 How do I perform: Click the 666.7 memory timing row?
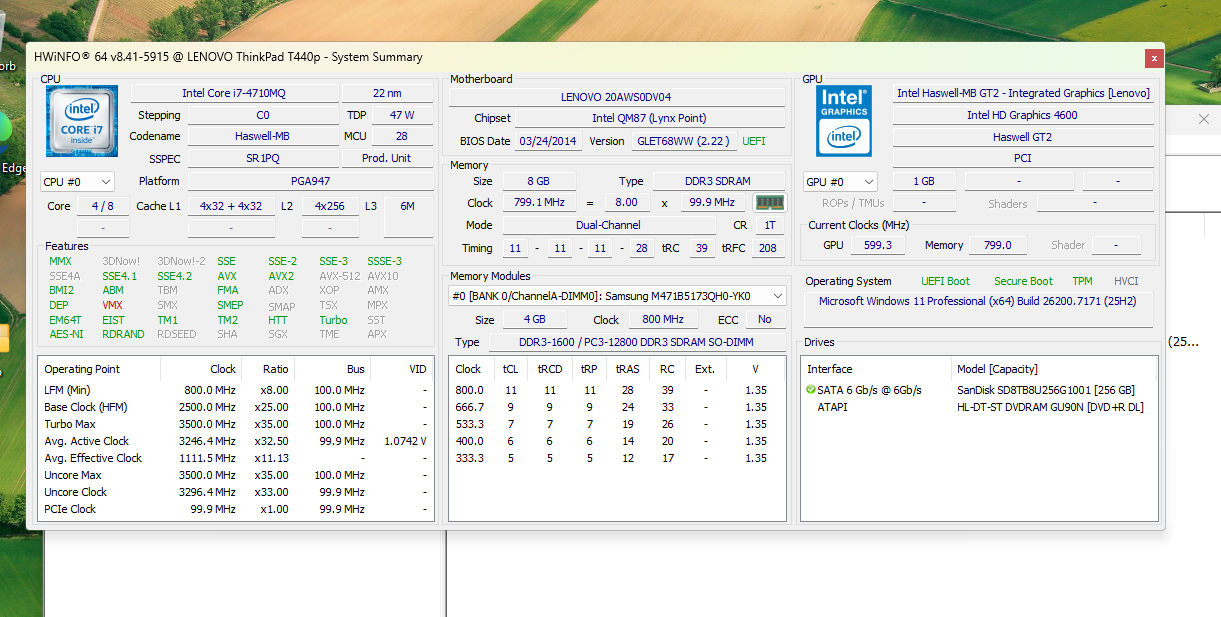pos(618,407)
